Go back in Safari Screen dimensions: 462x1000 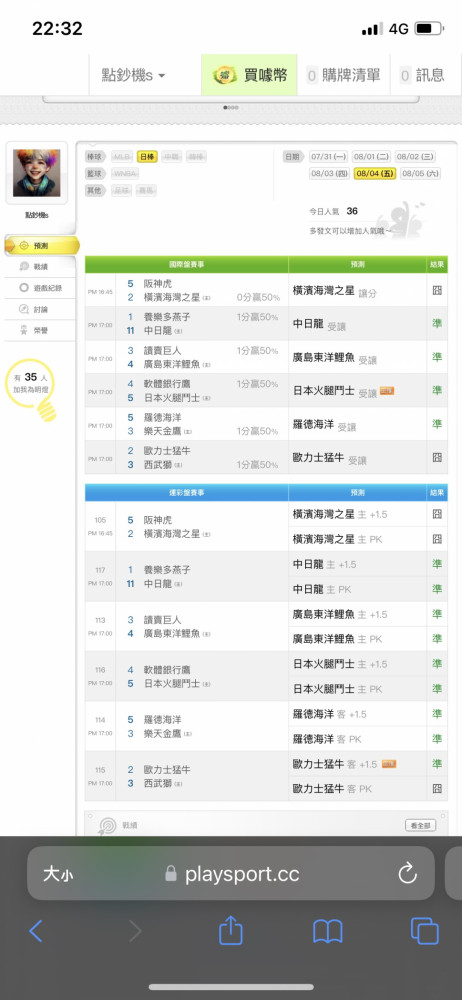click(36, 931)
